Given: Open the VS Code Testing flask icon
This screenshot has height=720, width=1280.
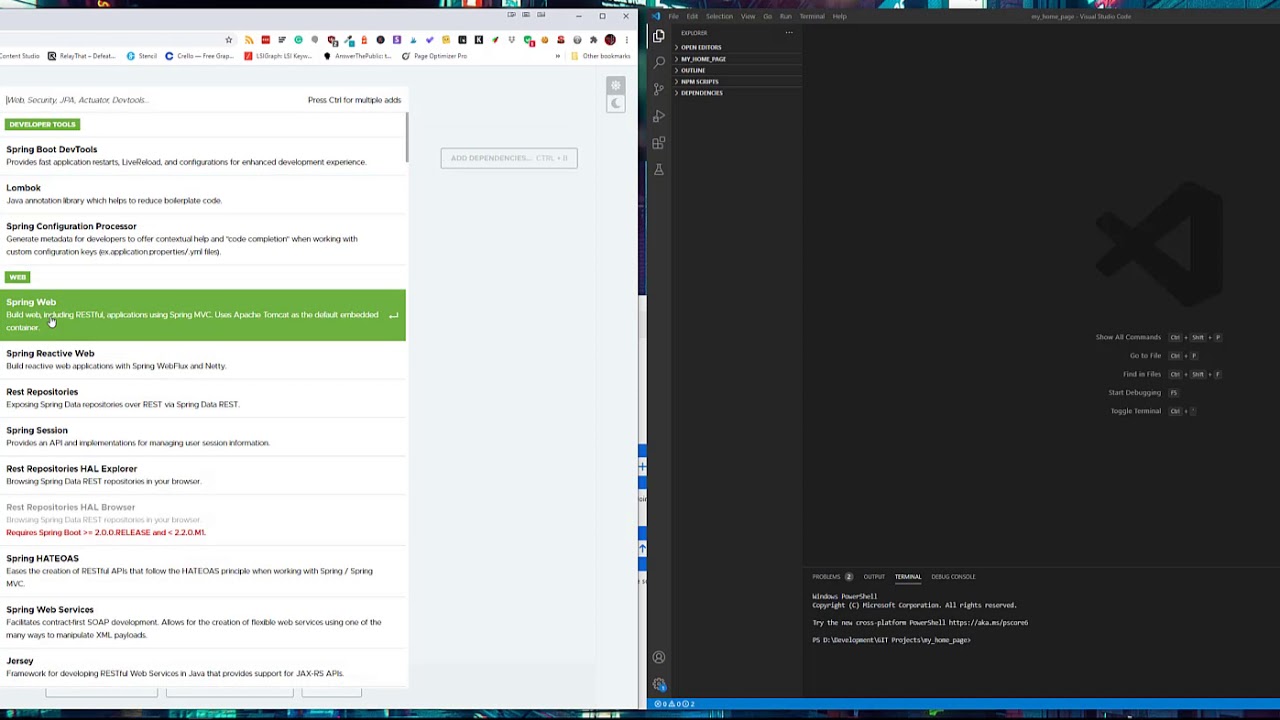Looking at the screenshot, I should coord(658,170).
